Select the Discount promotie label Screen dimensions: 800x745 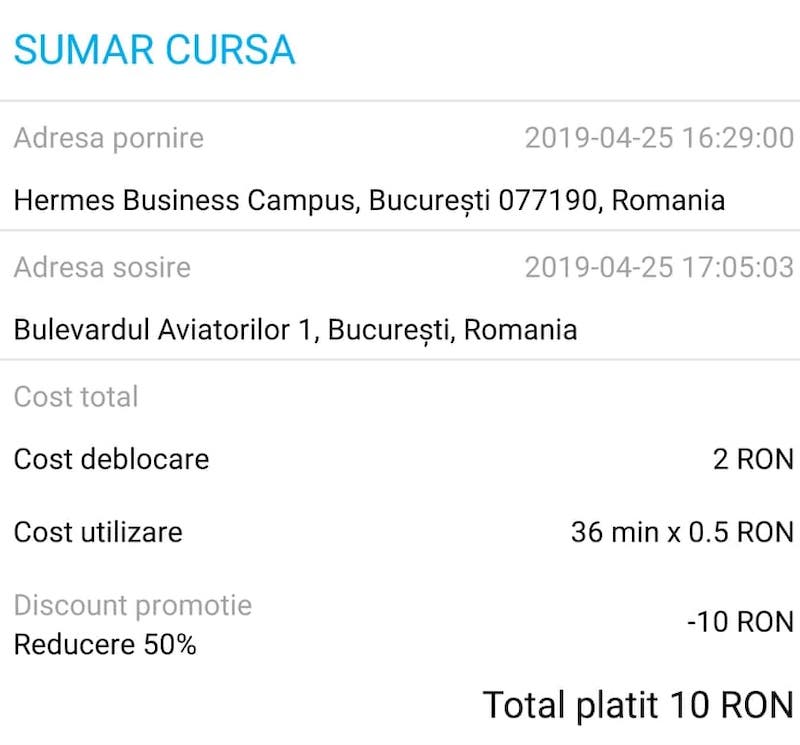132,605
